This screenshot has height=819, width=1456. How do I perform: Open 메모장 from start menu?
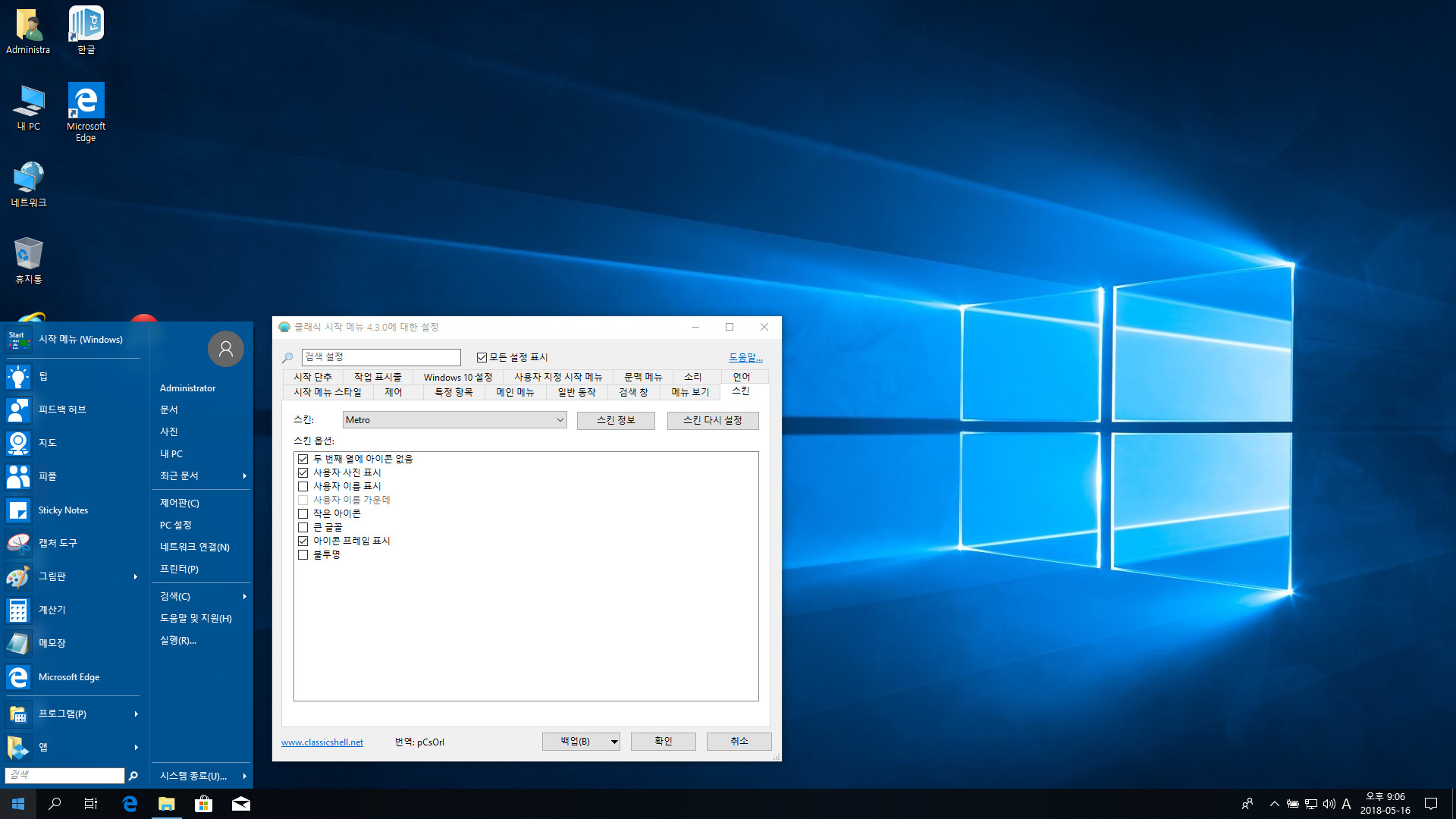coord(72,643)
